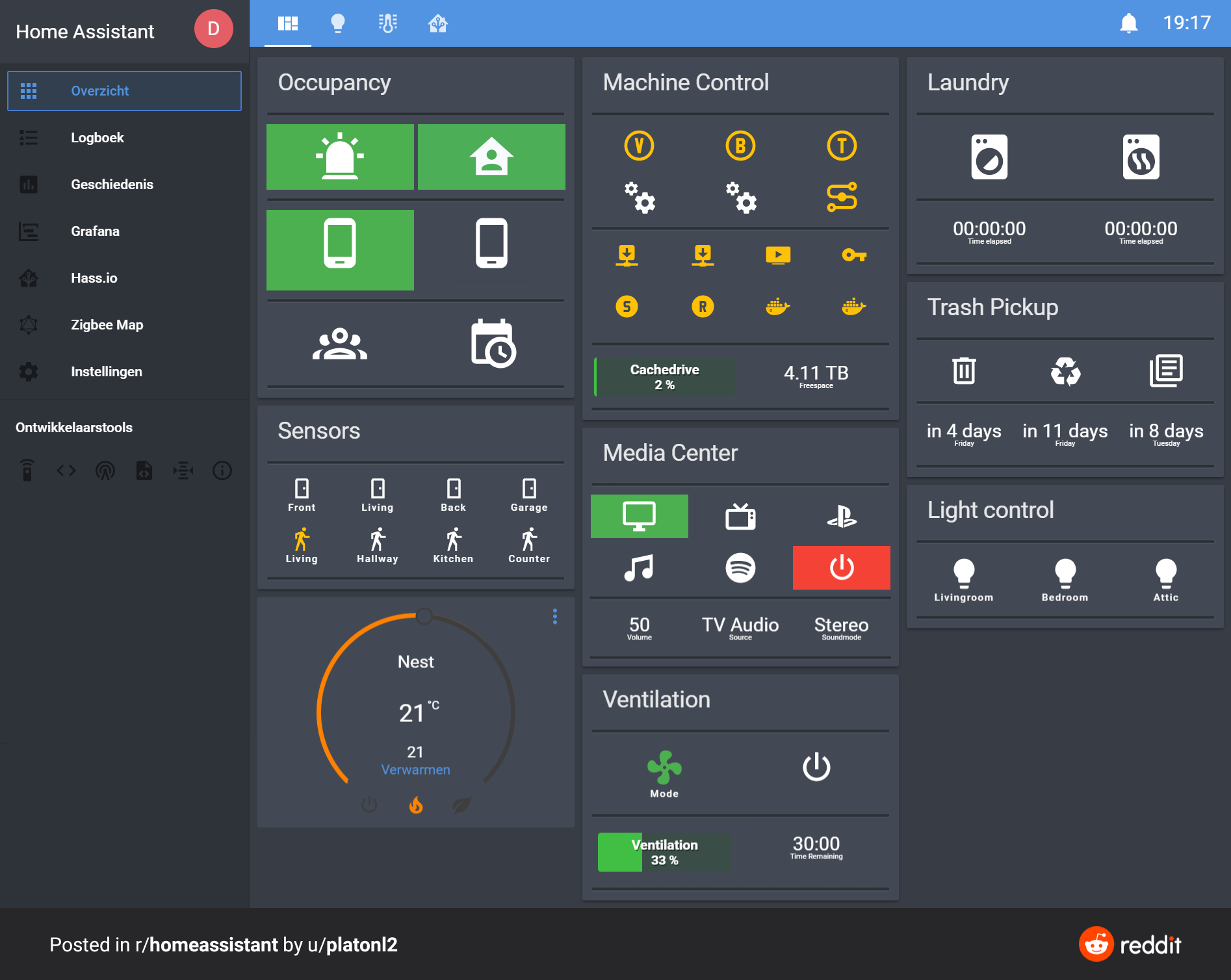The image size is (1231, 980).
Task: Click the key icon in Machine Control
Action: click(x=853, y=255)
